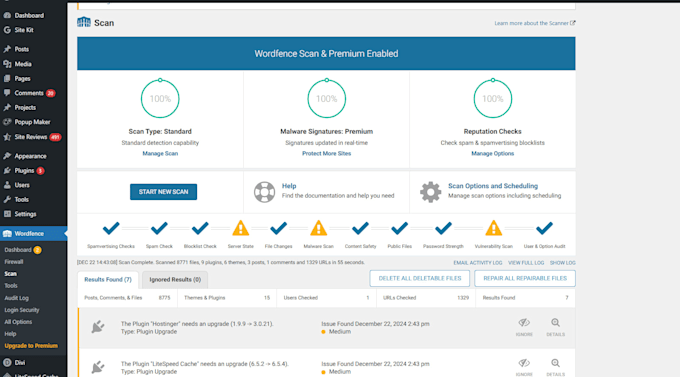The height and width of the screenshot is (377, 680).
Task: Ignore the LiteSpeed Cache upgrade issue
Action: [x=524, y=367]
